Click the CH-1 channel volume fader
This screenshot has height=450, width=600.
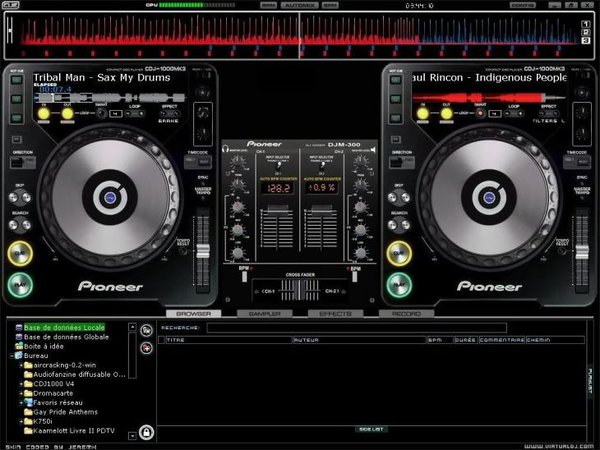tap(278, 210)
